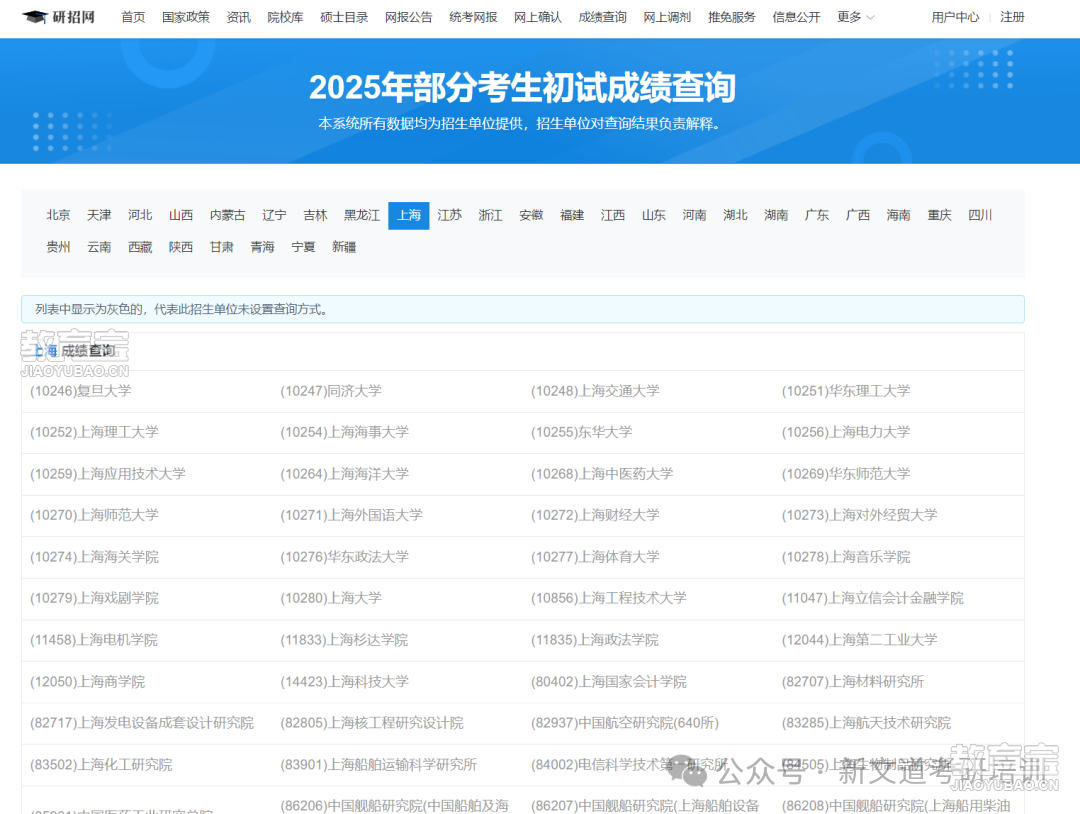Choose 云南 province tab
This screenshot has width=1080, height=814.
tap(99, 247)
